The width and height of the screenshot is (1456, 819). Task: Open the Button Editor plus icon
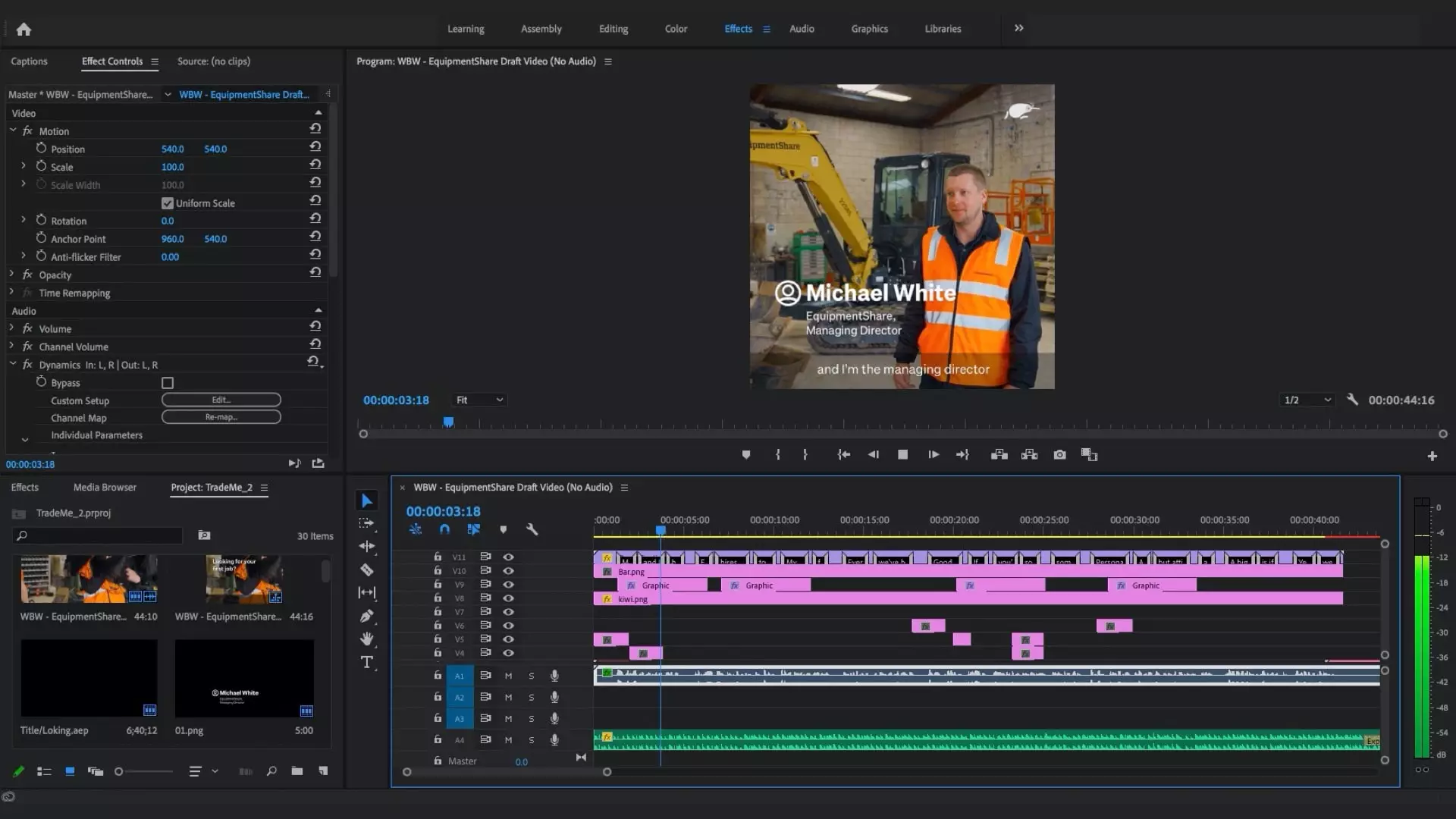coord(1432,456)
